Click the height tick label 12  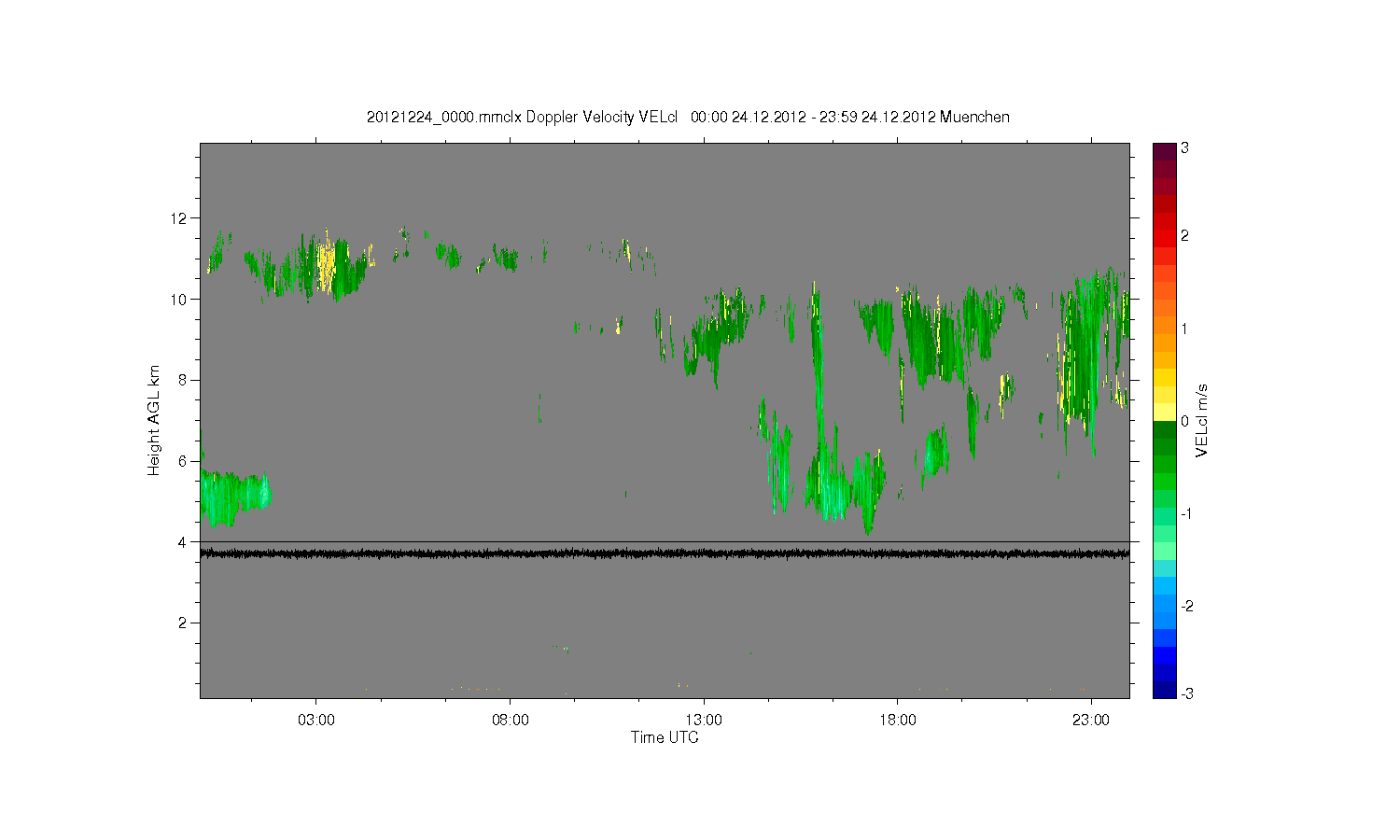(x=179, y=218)
